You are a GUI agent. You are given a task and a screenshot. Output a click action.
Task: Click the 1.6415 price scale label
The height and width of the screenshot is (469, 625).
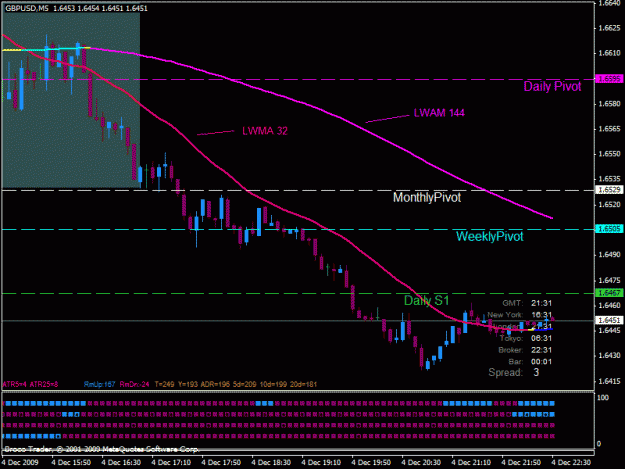pyautogui.click(x=609, y=381)
